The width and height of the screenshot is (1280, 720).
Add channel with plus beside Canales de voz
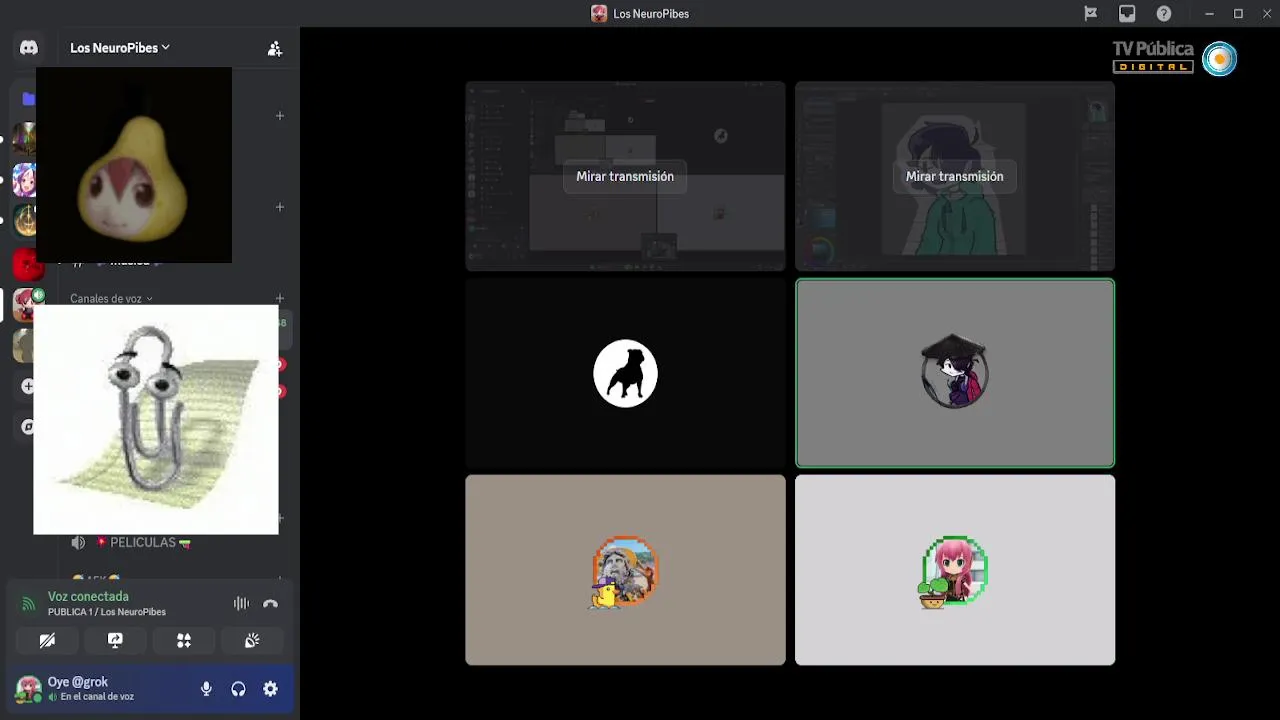coord(280,298)
